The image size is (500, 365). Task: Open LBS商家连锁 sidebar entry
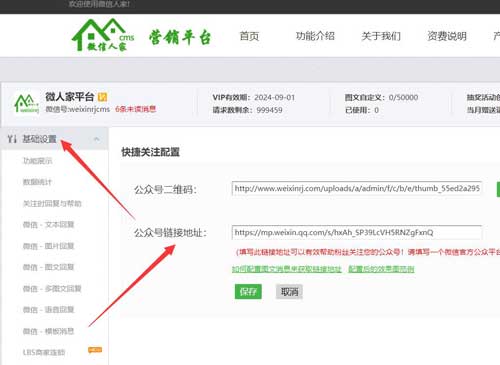coord(44,352)
